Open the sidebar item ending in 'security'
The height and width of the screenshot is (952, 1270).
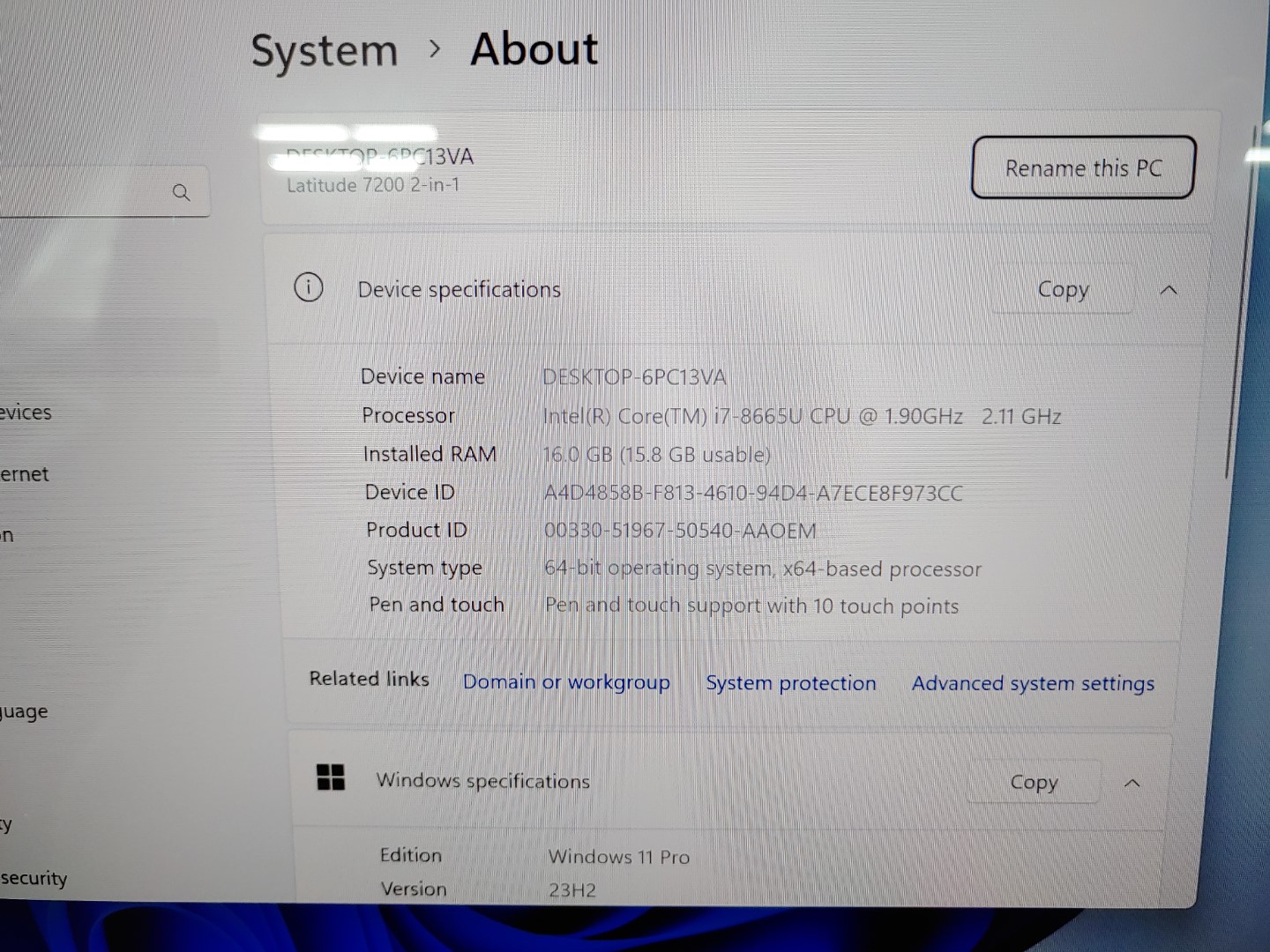34,878
